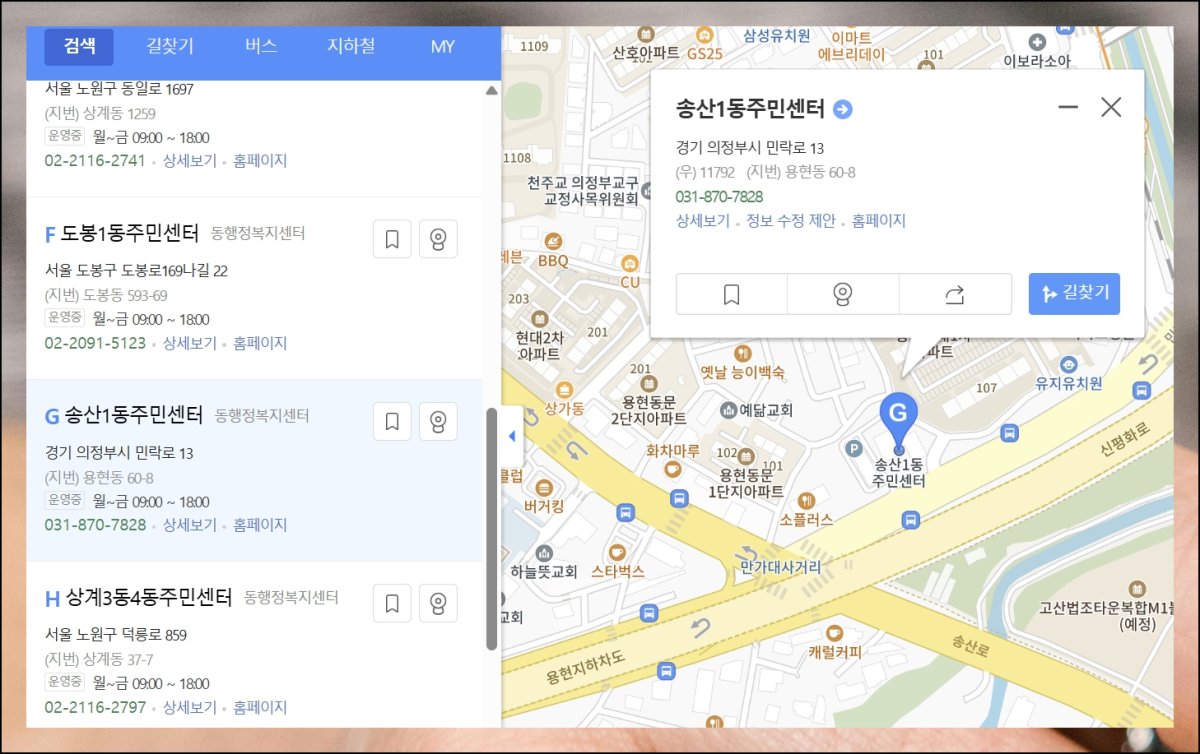Open 홈페이지 for 송산1동주민센터 list item

260,525
